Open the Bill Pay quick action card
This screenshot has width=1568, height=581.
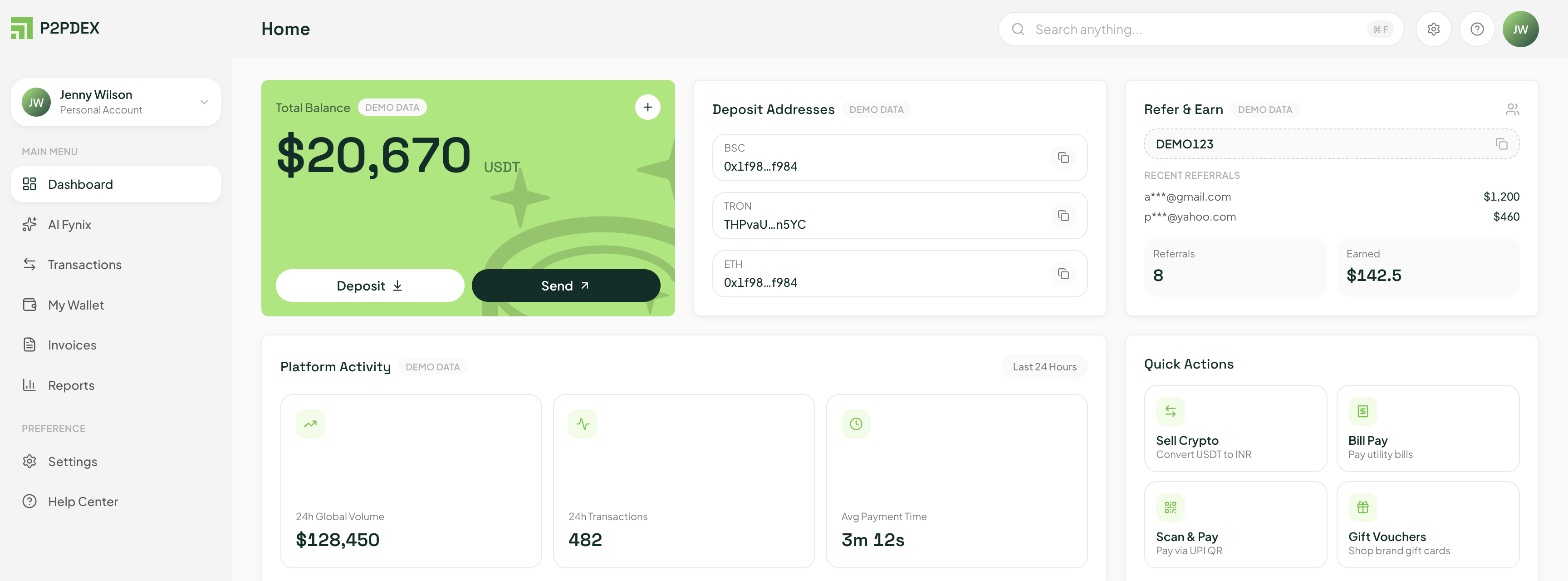tap(1428, 428)
